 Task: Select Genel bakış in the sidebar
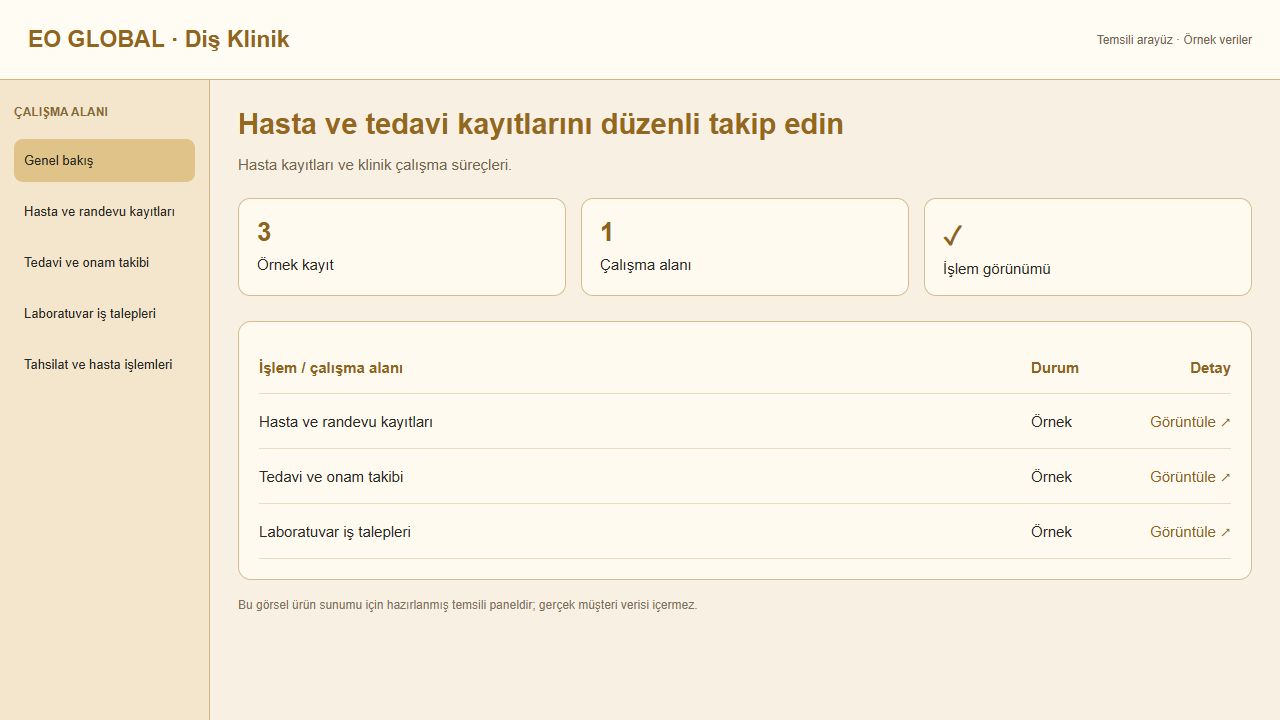pyautogui.click(x=104, y=160)
